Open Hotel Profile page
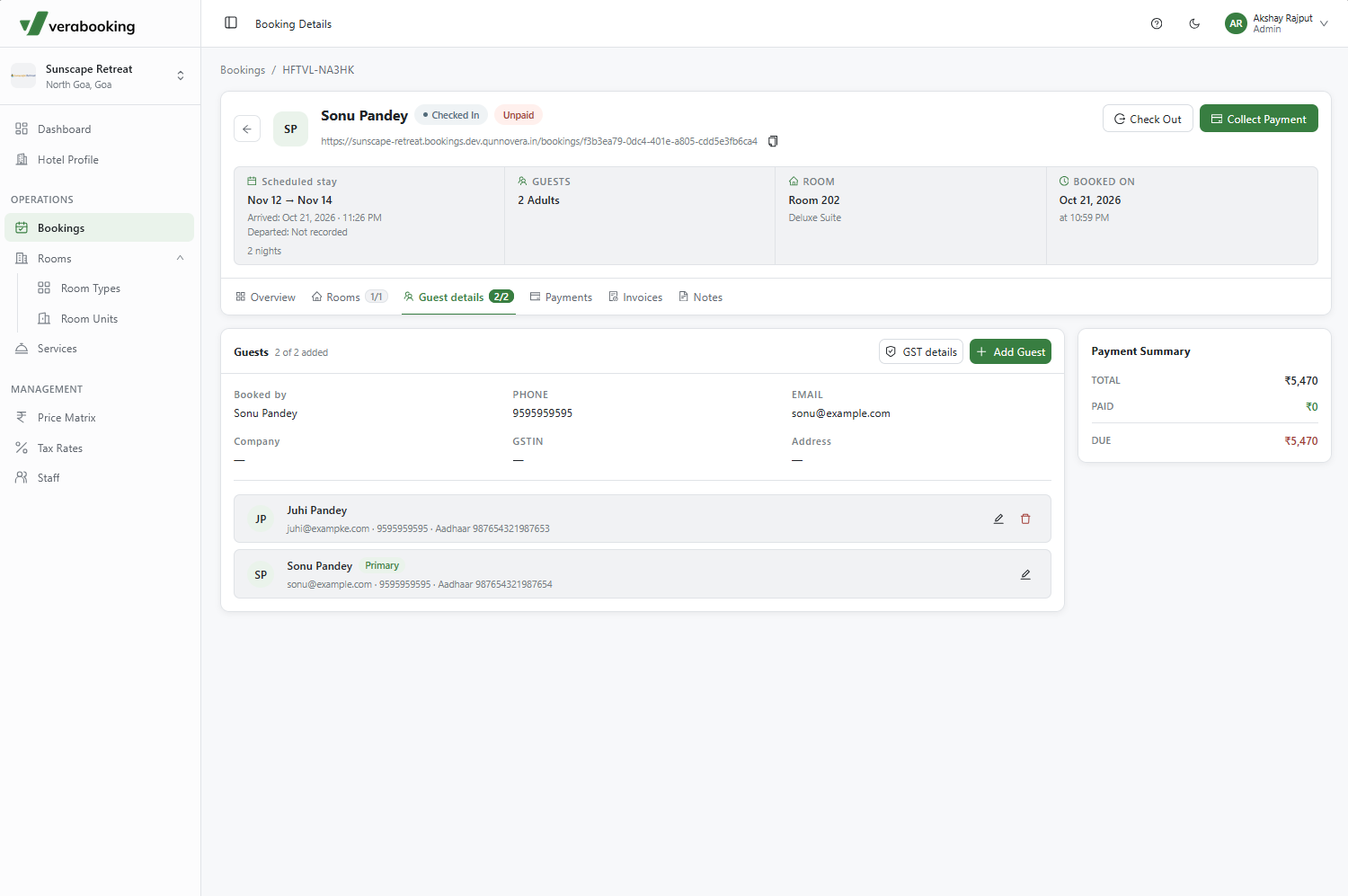This screenshot has width=1348, height=896. (x=100, y=159)
